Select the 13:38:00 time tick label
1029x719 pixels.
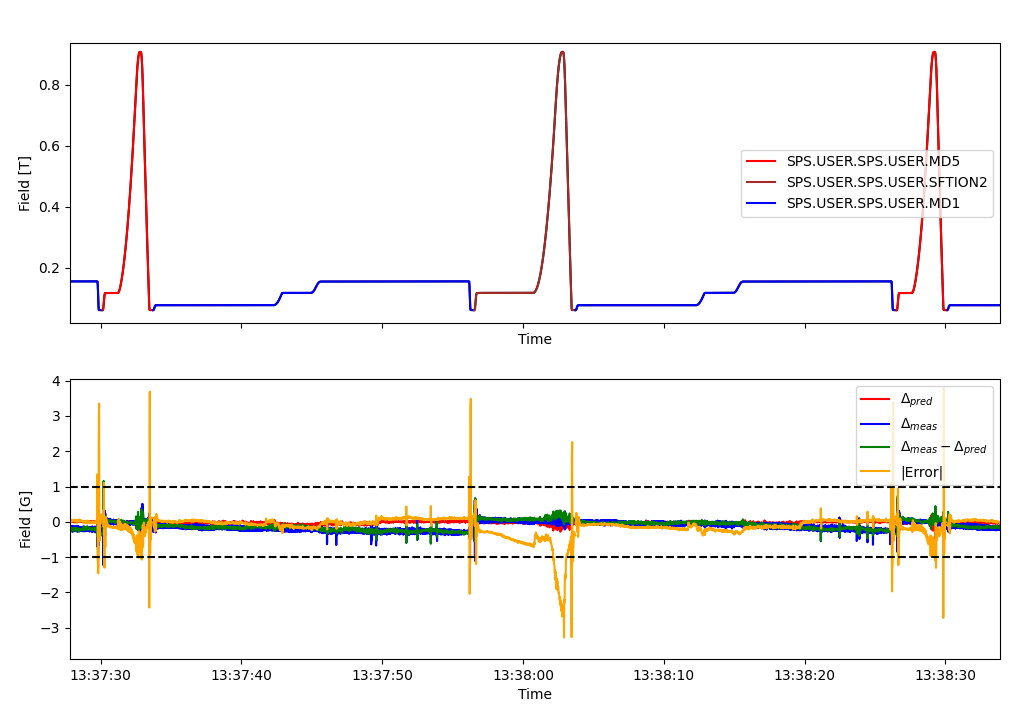[524, 676]
